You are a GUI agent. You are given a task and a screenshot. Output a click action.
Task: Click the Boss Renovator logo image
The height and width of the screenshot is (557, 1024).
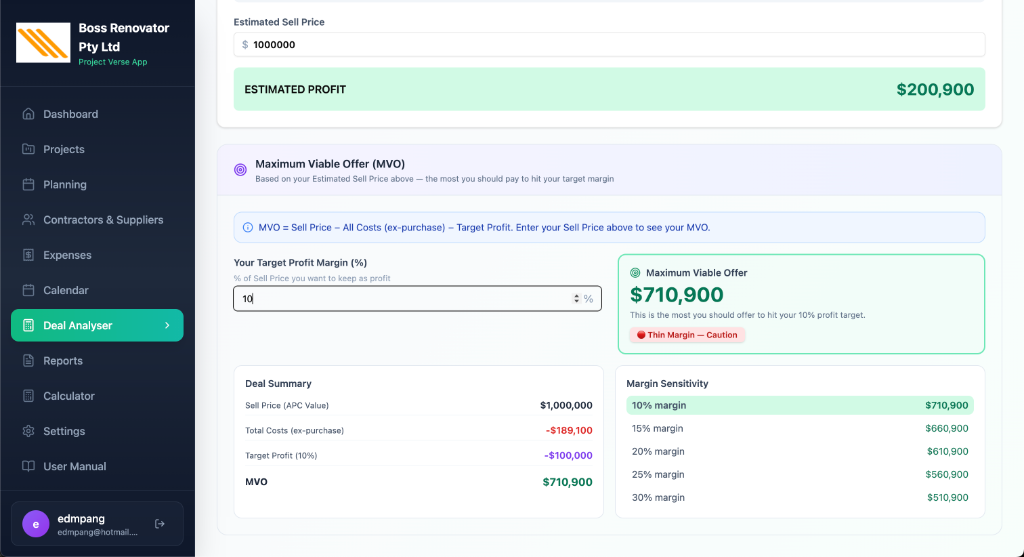tap(43, 42)
